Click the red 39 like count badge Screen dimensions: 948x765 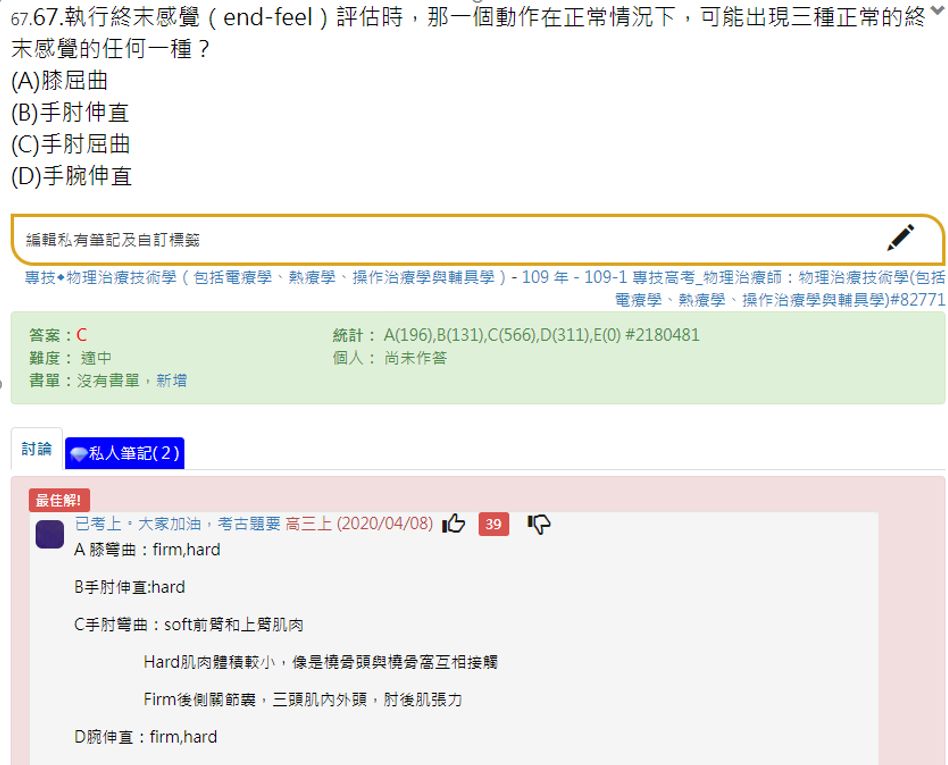pos(494,524)
